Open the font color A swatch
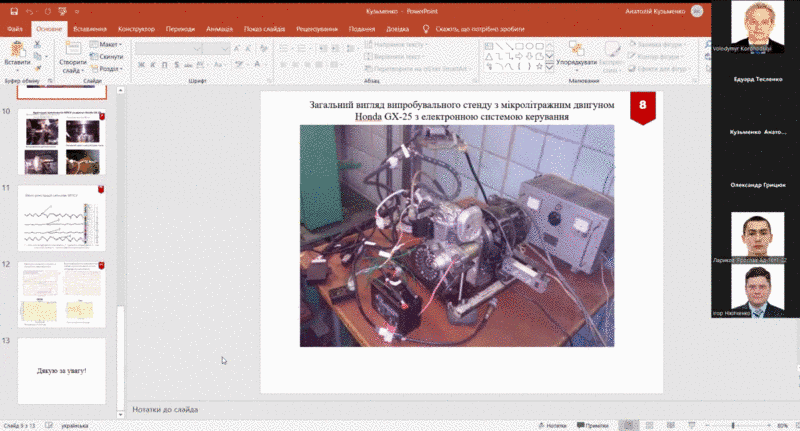 [257, 65]
